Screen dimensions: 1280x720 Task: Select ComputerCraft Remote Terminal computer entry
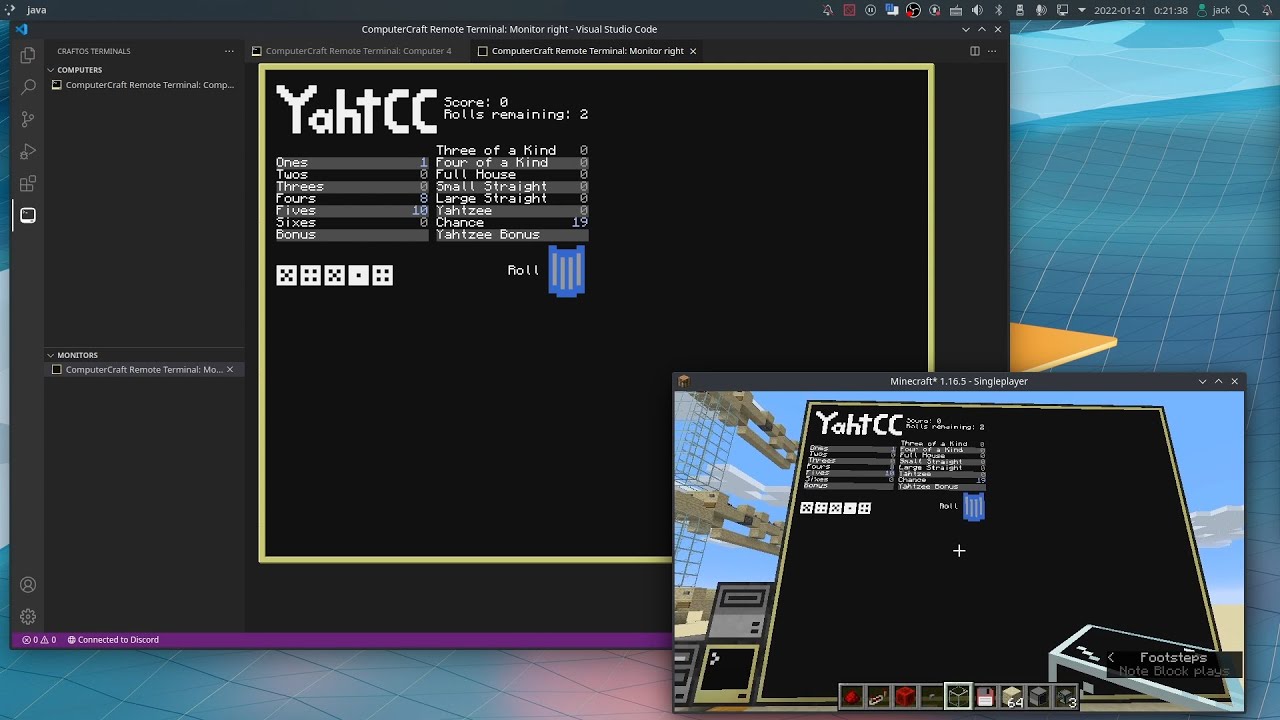coord(143,85)
